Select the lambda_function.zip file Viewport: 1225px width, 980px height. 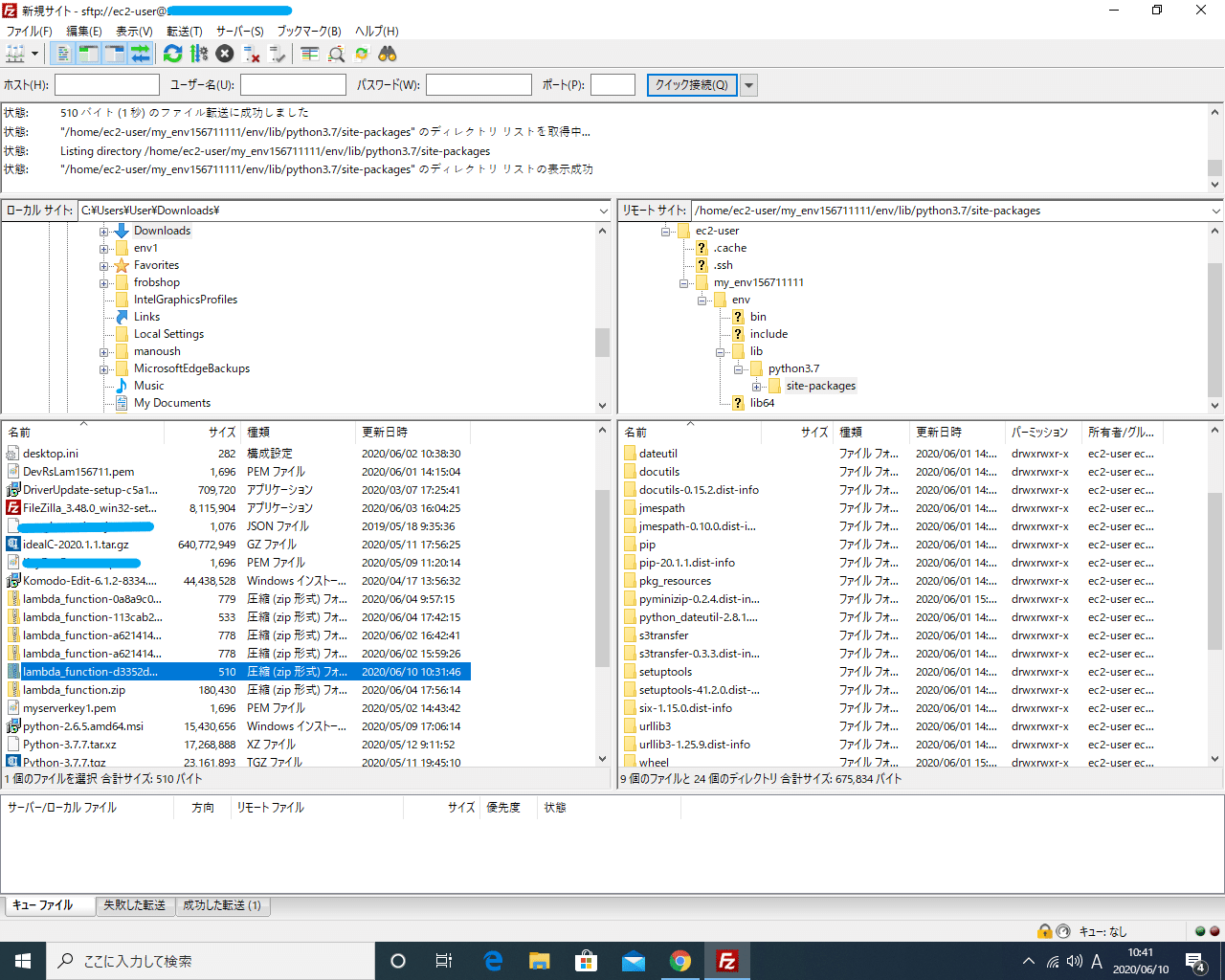tap(75, 690)
